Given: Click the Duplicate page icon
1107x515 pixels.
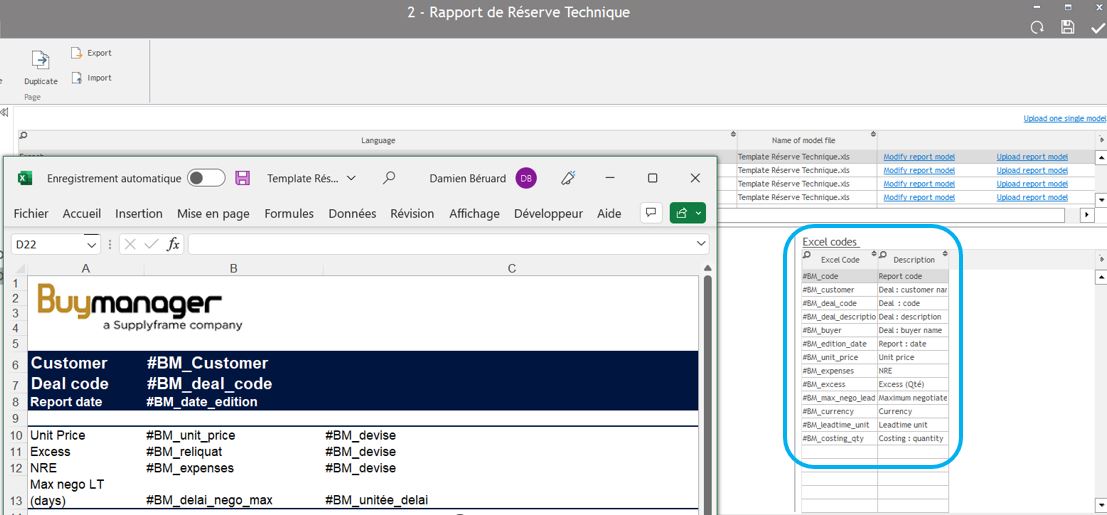Looking at the screenshot, I should [40, 61].
